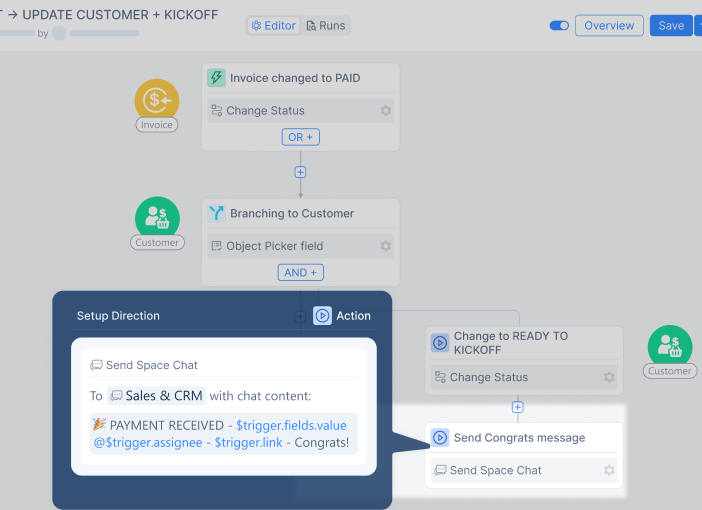Click the Branching to Customer fork icon

(x=216, y=213)
